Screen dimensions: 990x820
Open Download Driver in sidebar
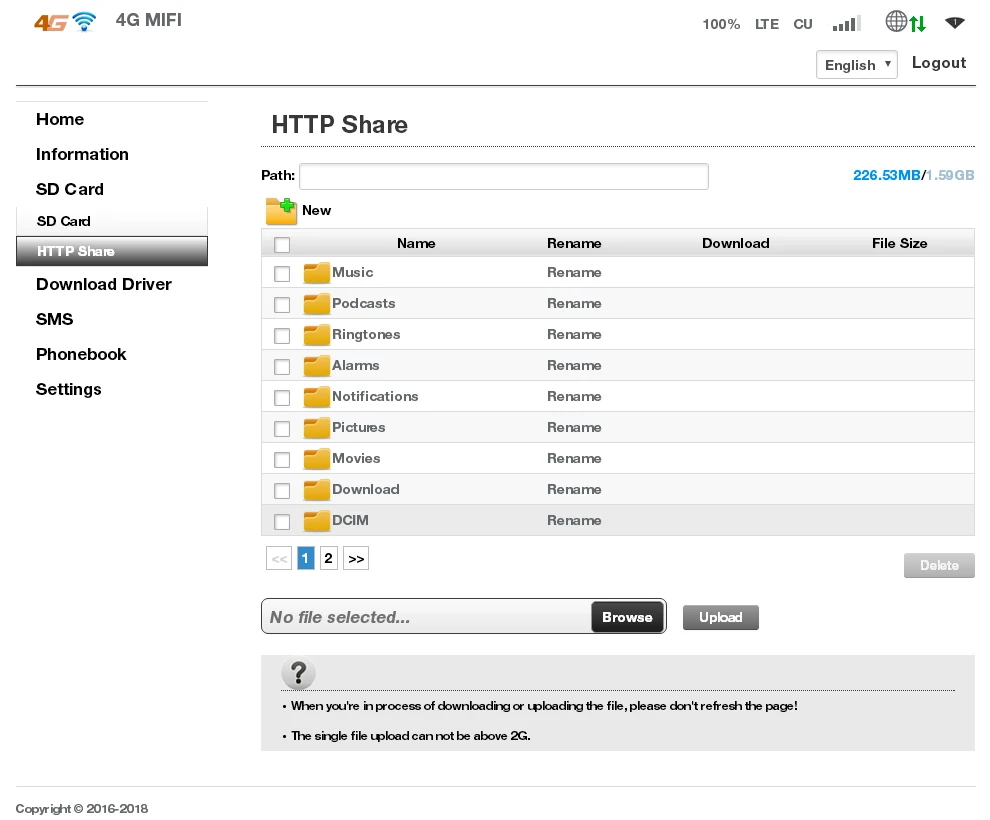pos(104,285)
